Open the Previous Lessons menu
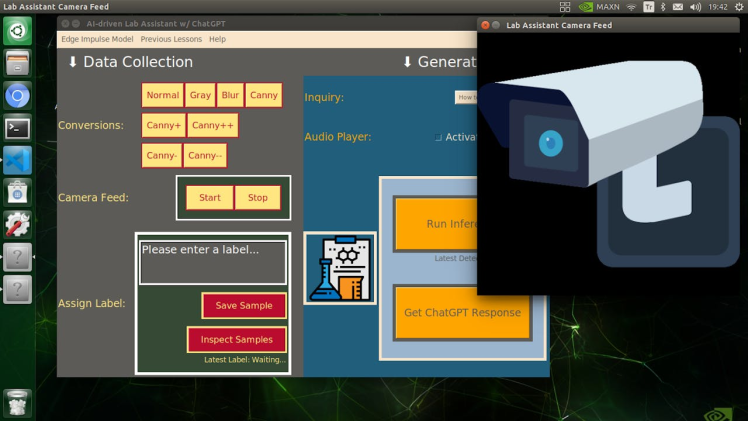748x421 pixels. pos(170,39)
